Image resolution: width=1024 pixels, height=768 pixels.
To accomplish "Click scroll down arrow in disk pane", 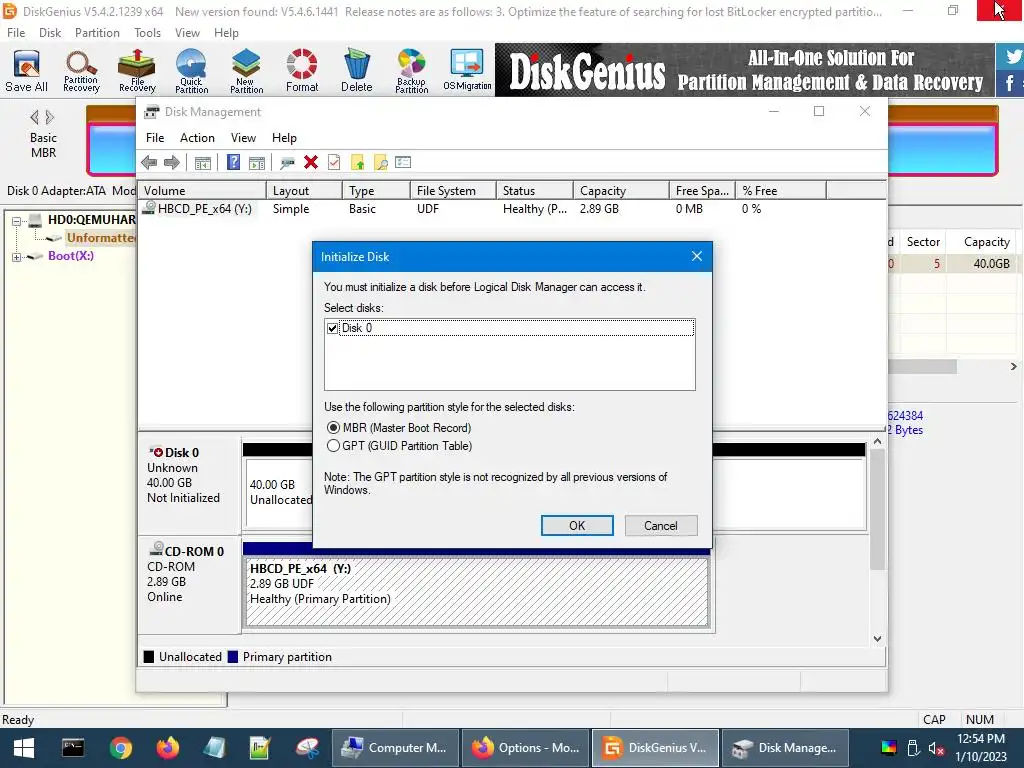I will [878, 639].
